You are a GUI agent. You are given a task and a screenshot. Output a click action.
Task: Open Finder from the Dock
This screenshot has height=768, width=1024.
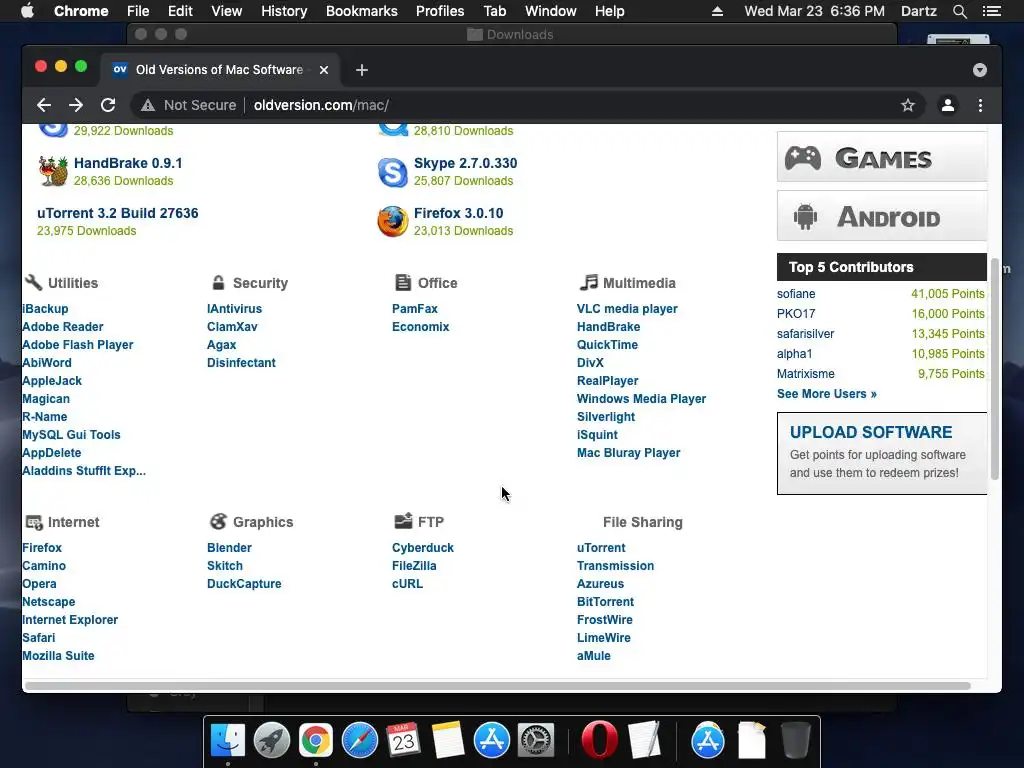point(228,740)
